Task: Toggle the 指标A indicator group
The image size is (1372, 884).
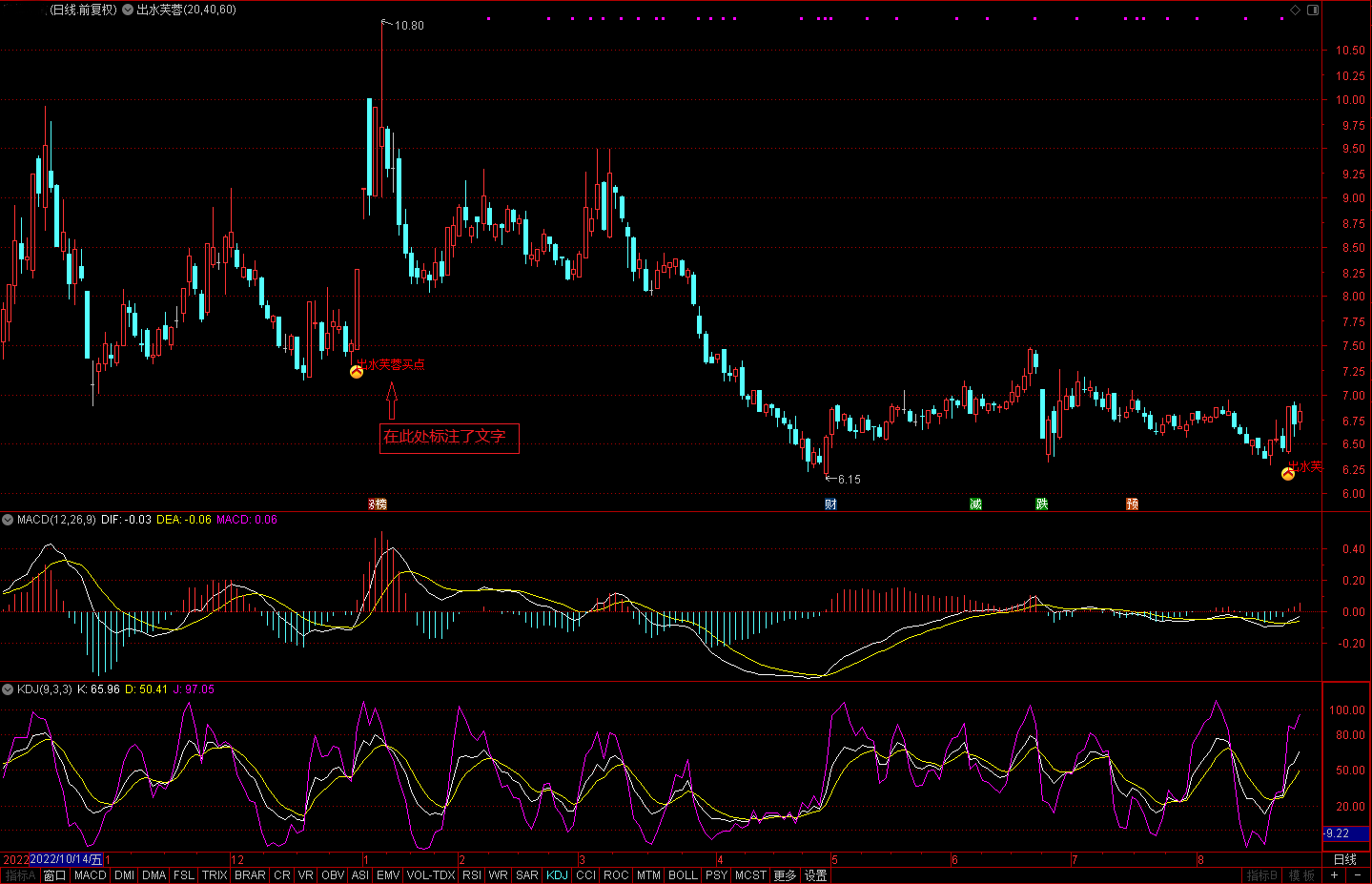Action: coord(19,874)
